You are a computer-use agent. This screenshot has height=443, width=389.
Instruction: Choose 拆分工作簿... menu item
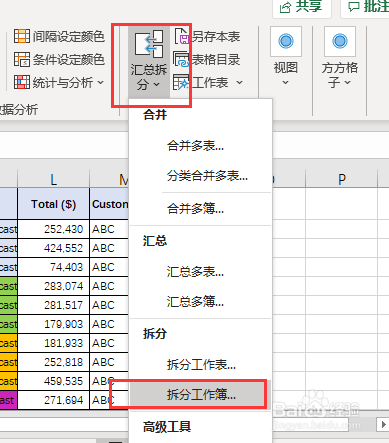[x=200, y=395]
